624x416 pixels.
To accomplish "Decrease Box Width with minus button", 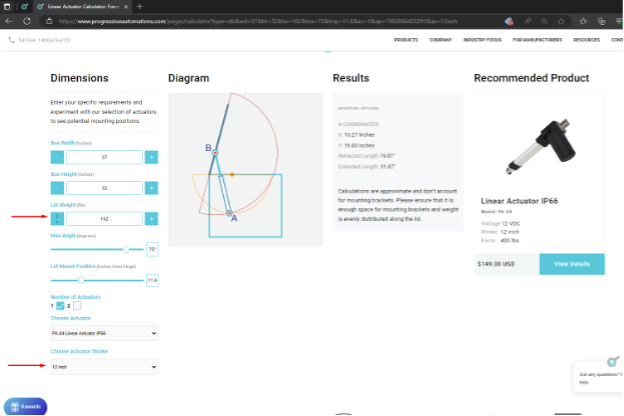I will (x=57, y=157).
